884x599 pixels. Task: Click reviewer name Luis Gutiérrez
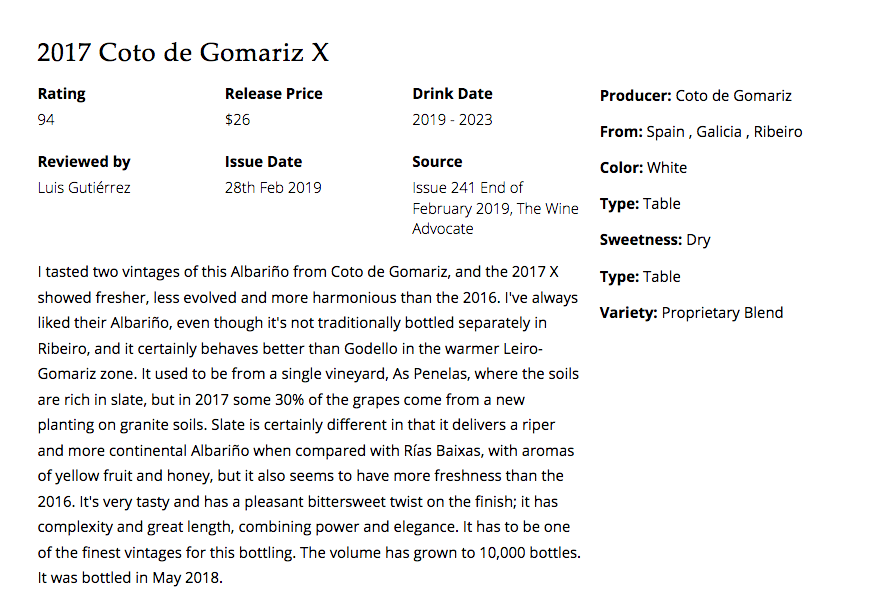(84, 187)
